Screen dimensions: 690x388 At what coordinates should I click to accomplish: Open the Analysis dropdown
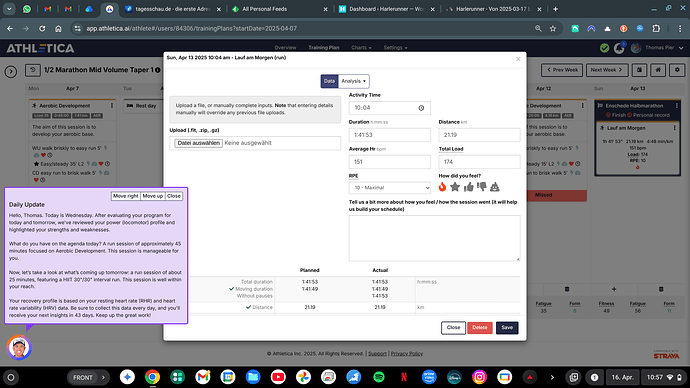coord(353,81)
